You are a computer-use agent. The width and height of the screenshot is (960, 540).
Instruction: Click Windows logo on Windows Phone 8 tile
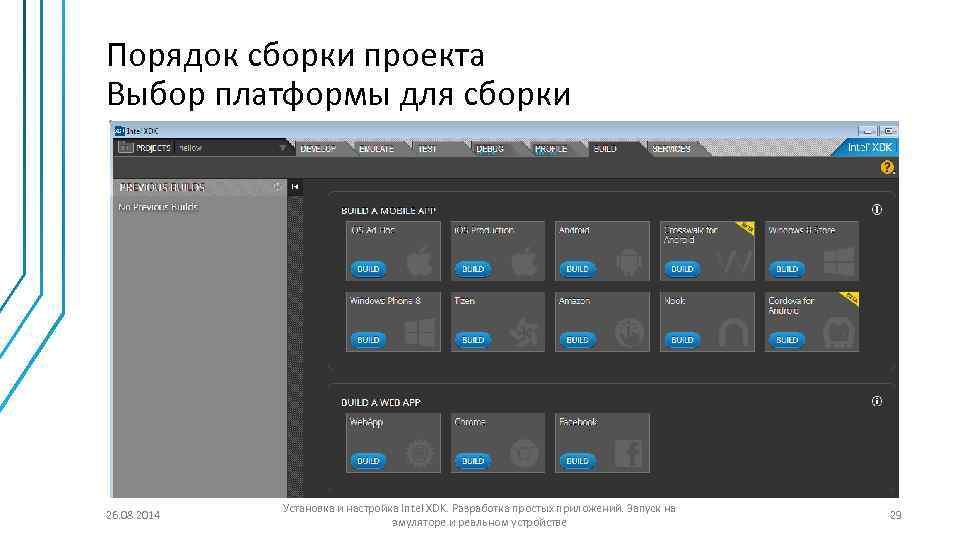[420, 334]
